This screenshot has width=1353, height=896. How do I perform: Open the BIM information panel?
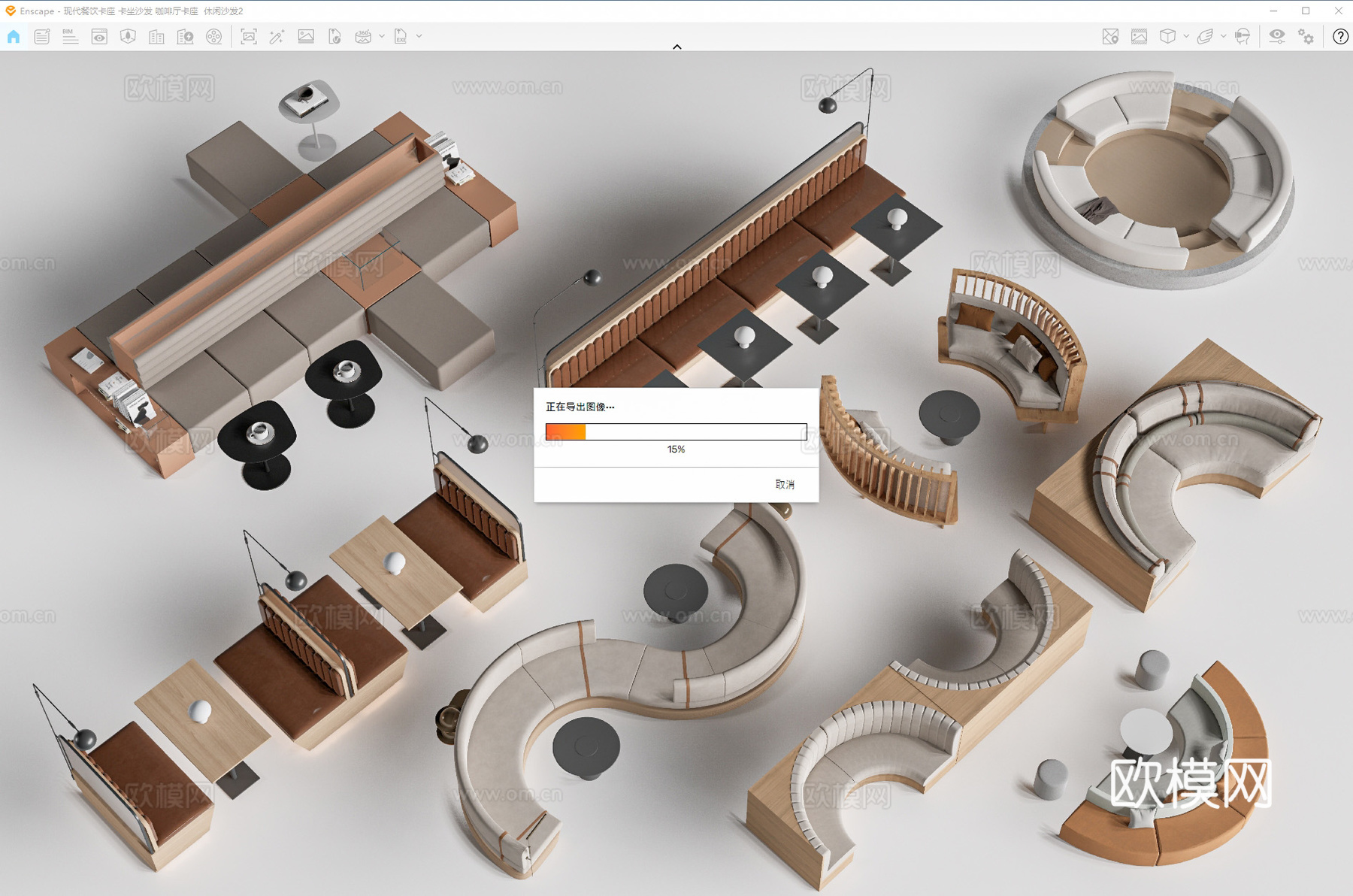(70, 36)
